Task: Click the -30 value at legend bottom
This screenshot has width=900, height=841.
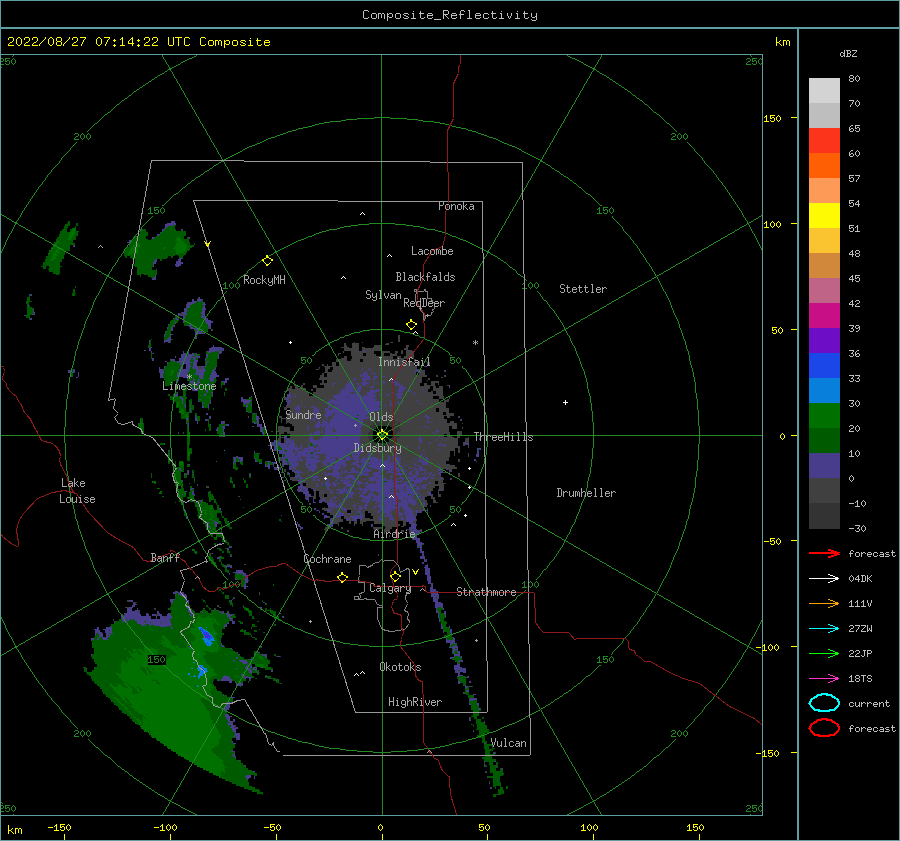Action: tap(857, 528)
